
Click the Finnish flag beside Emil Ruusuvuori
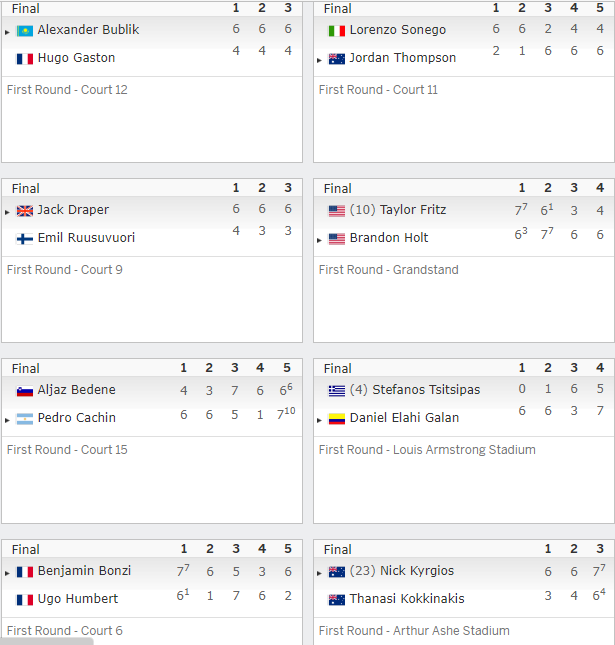click(25, 239)
